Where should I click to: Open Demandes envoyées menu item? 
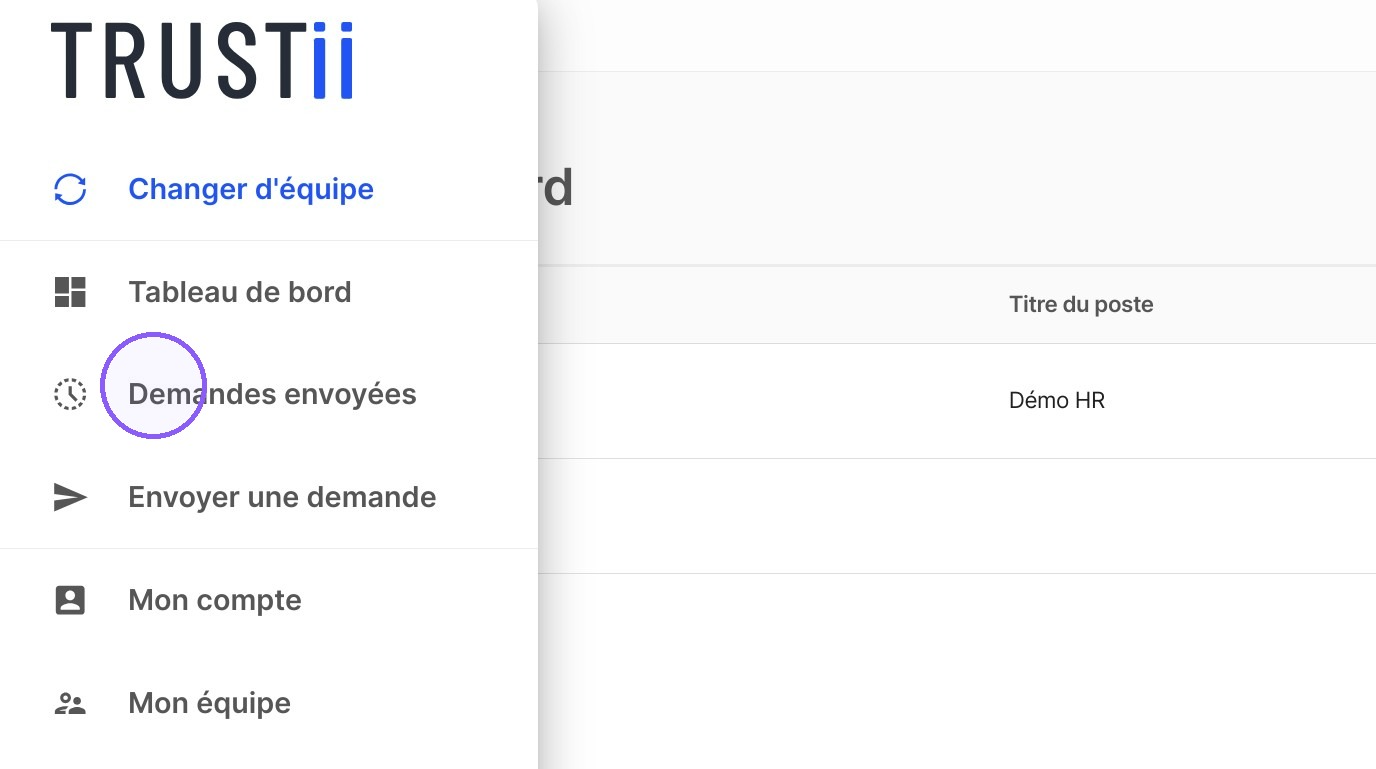[x=272, y=394]
